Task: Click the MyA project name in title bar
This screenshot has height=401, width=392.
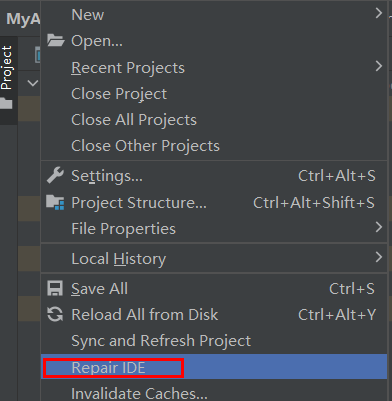Action: pos(23,19)
